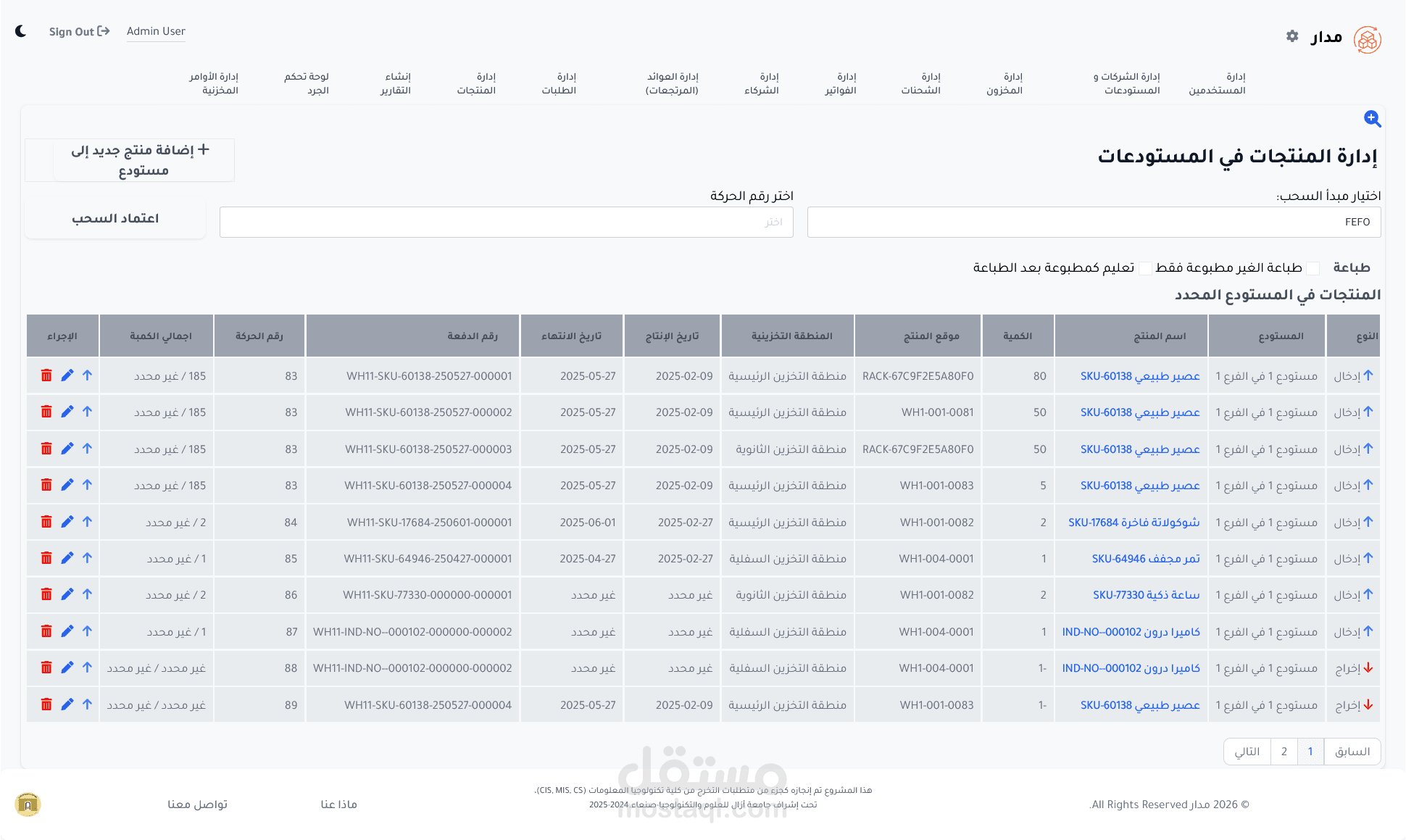Screen dimensions: 1406x840
Task: Open product link 'SKU-64946 تمر مجفف'
Action: coord(1145,559)
